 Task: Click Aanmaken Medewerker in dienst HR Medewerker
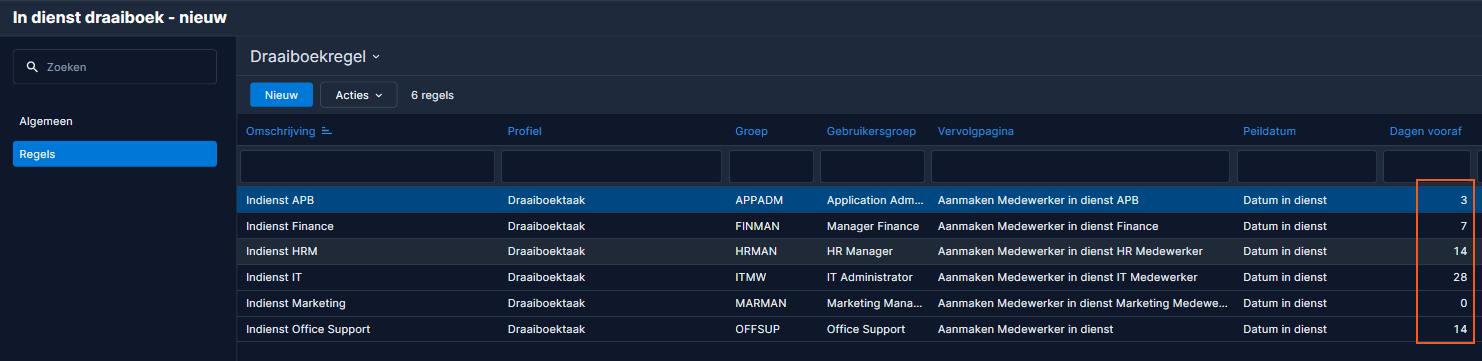[1070, 252]
